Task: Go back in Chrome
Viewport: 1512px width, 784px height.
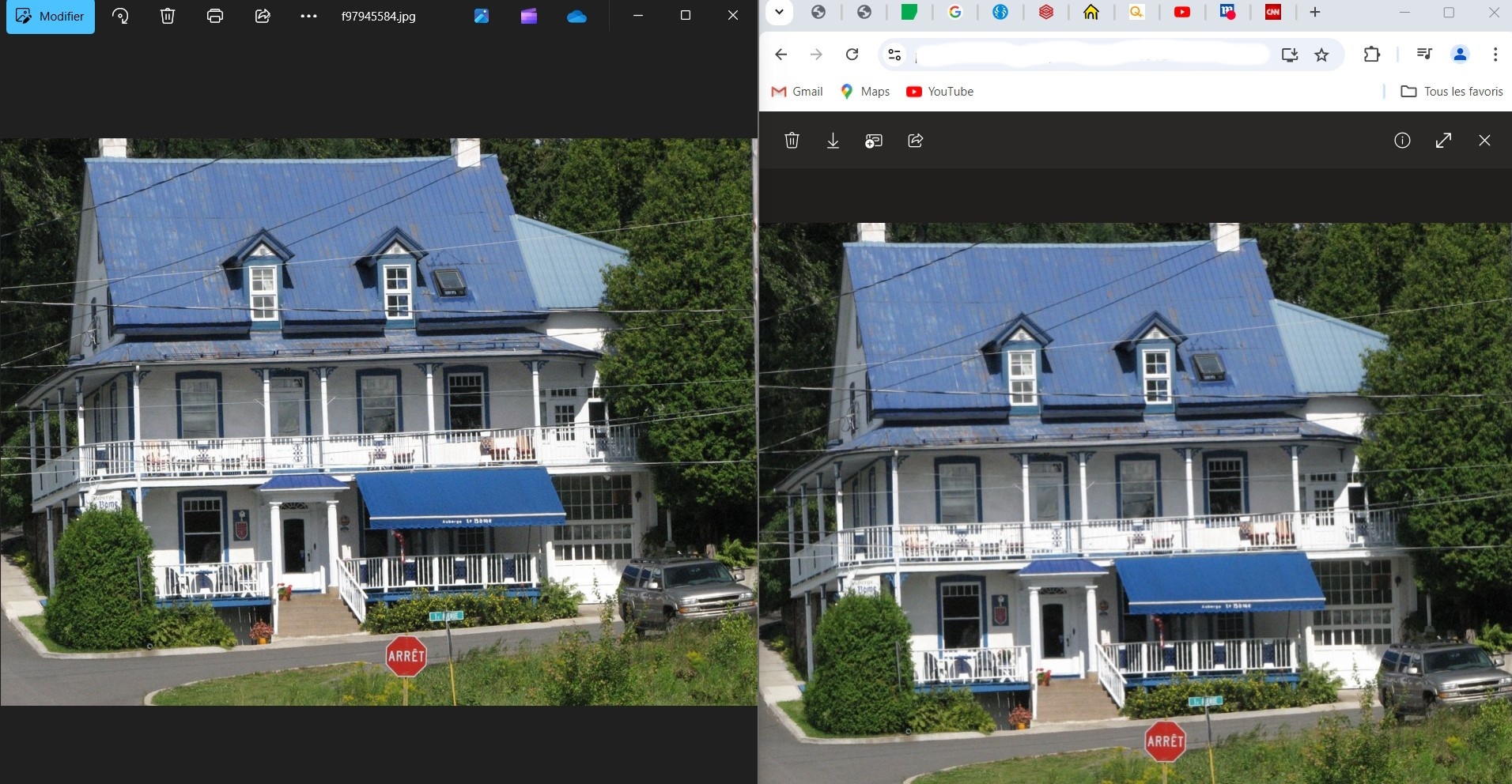Action: [781, 55]
